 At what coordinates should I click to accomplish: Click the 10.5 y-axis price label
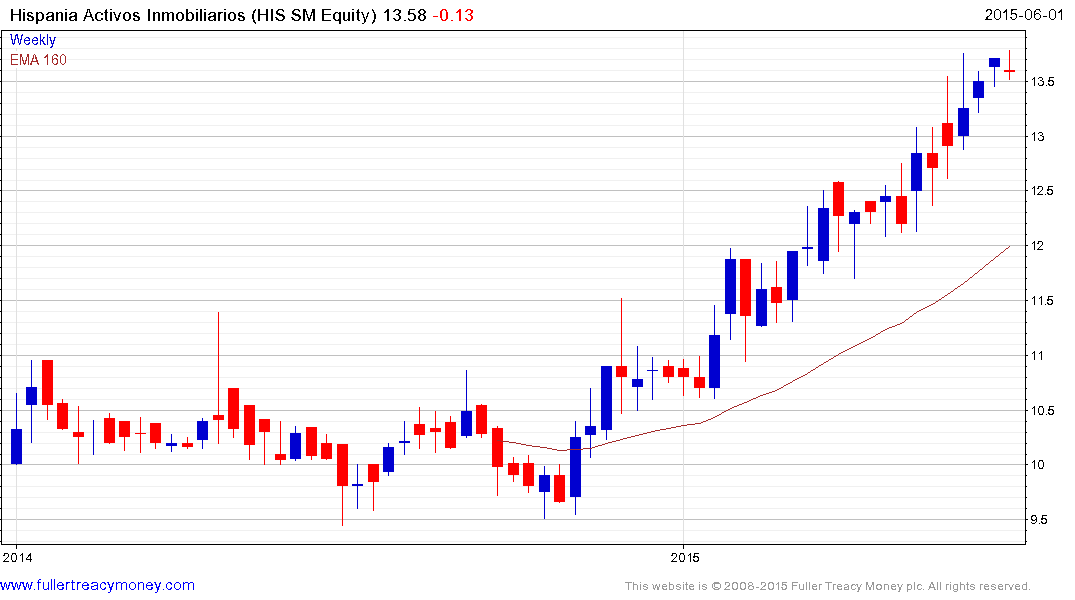[1042, 410]
